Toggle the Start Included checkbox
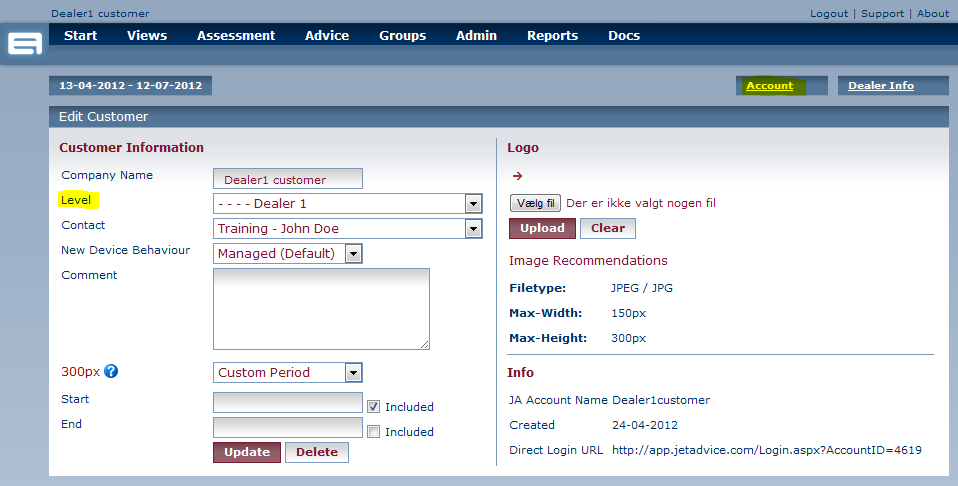958x486 pixels. 373,407
